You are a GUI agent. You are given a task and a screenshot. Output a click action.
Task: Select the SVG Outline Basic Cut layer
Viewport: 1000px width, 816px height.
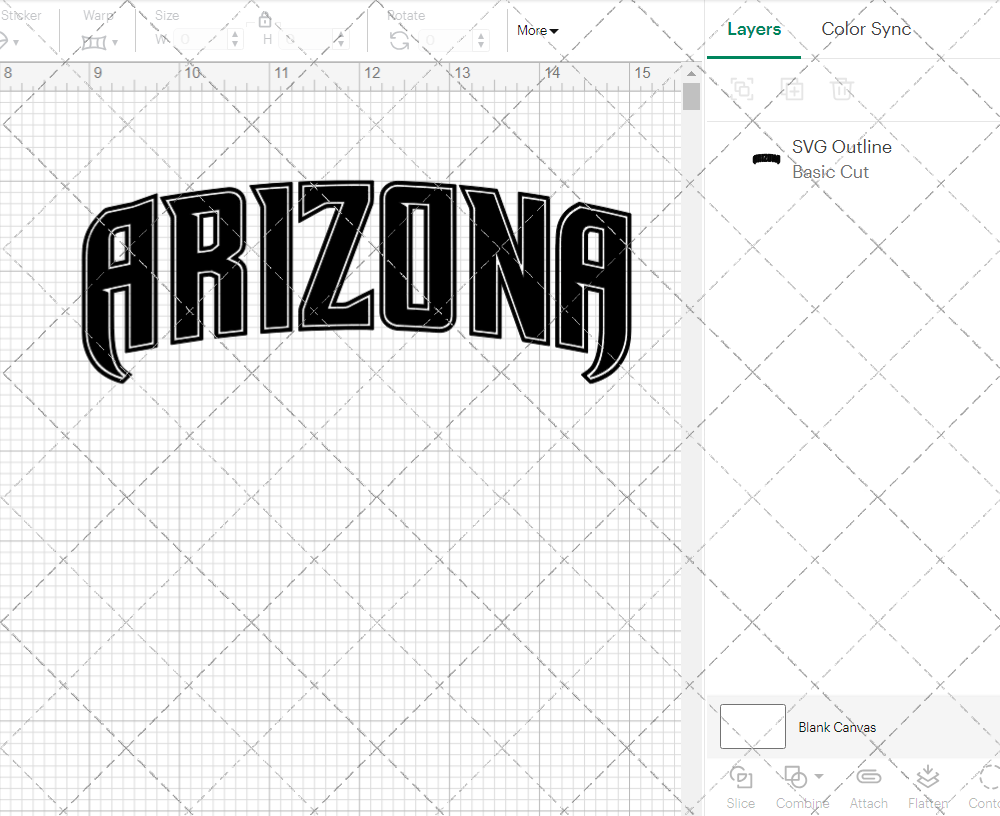tap(841, 159)
